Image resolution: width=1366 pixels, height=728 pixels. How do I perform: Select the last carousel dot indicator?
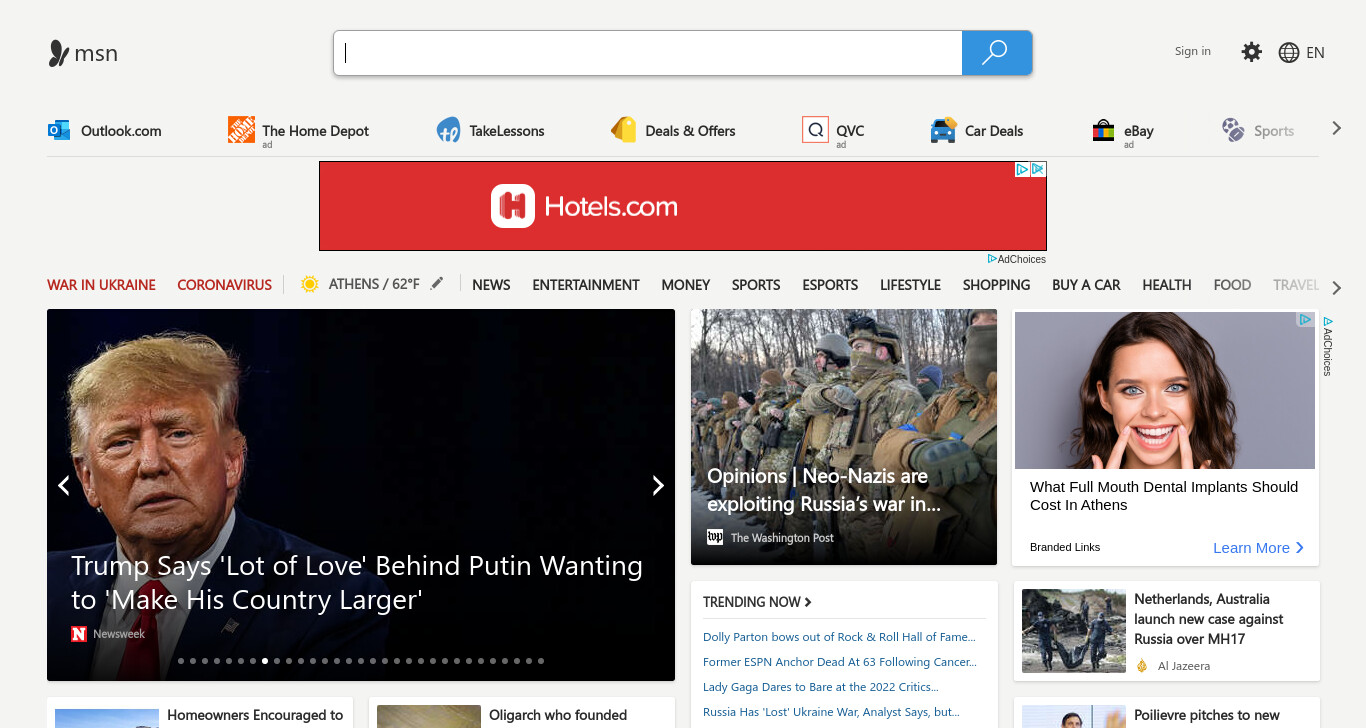tap(541, 661)
